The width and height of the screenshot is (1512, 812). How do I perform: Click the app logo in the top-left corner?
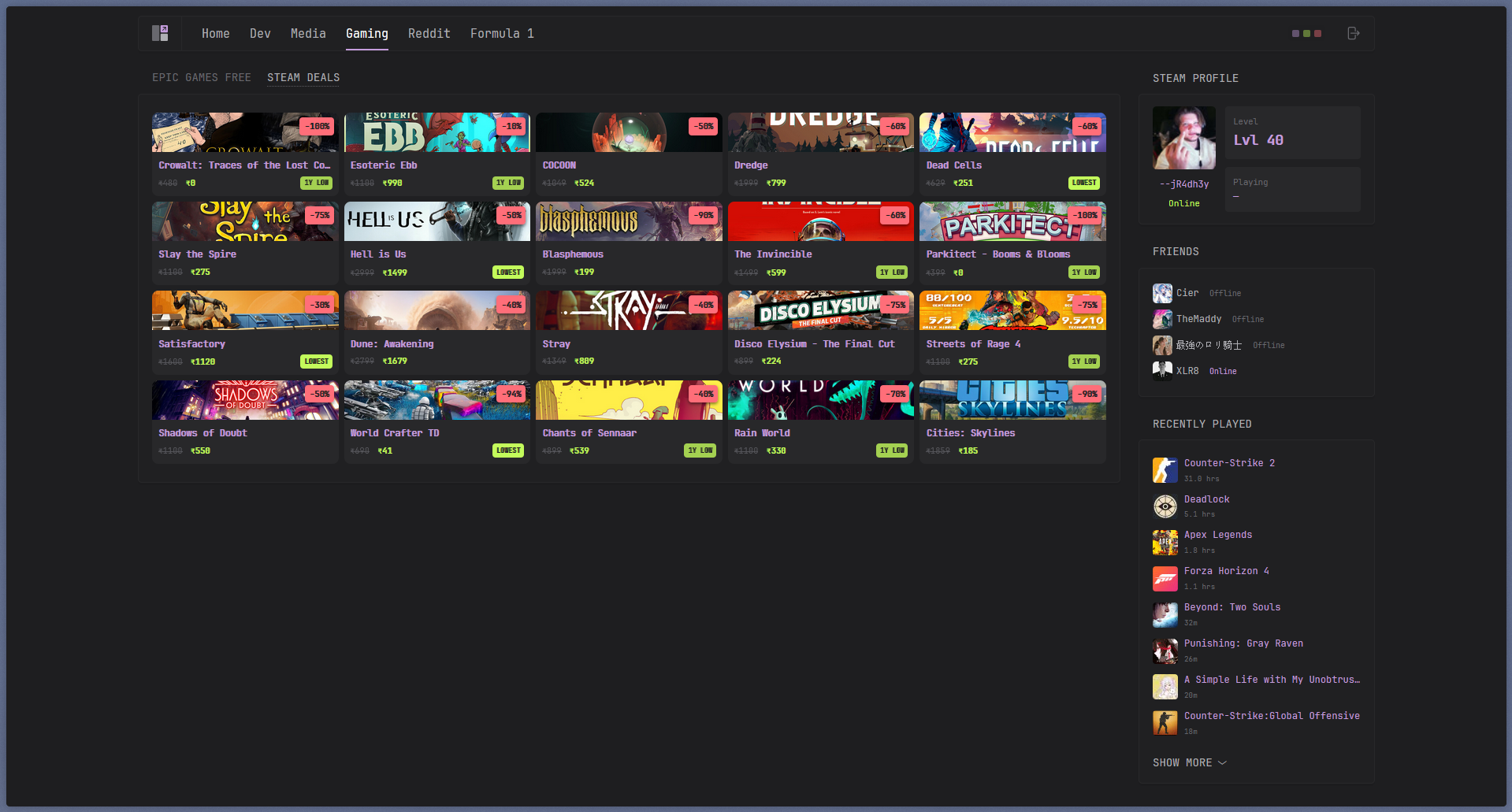pyautogui.click(x=160, y=33)
